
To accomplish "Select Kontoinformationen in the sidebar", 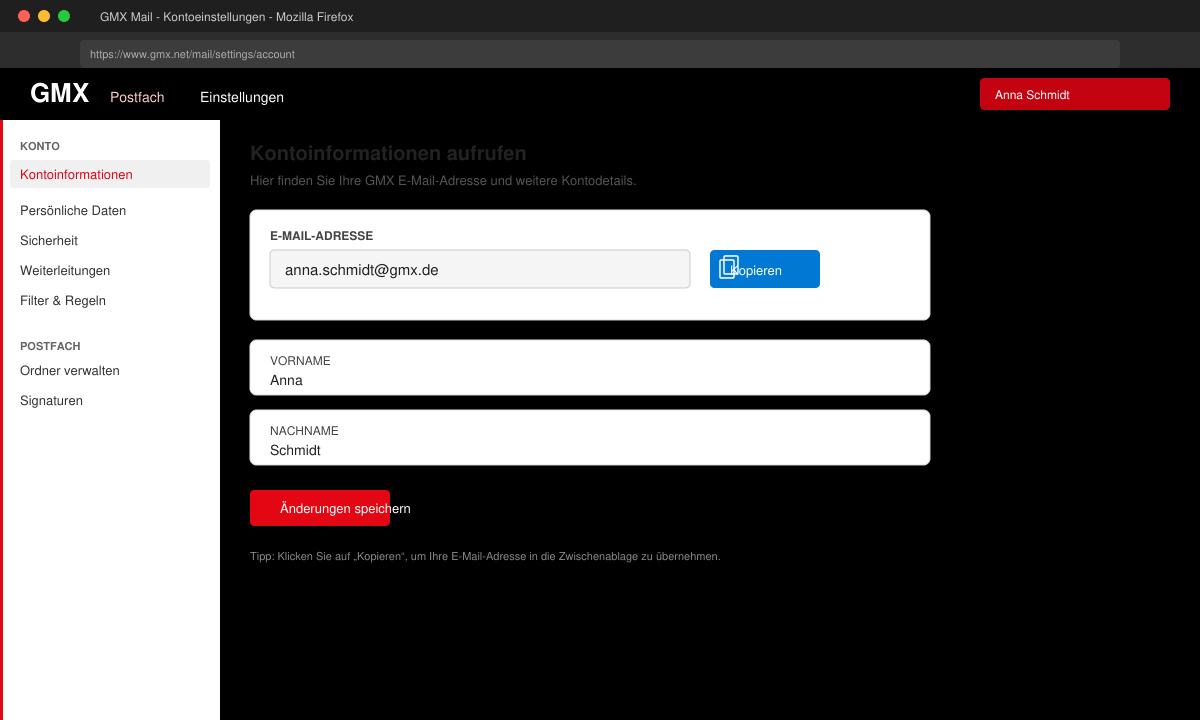I will click(110, 174).
